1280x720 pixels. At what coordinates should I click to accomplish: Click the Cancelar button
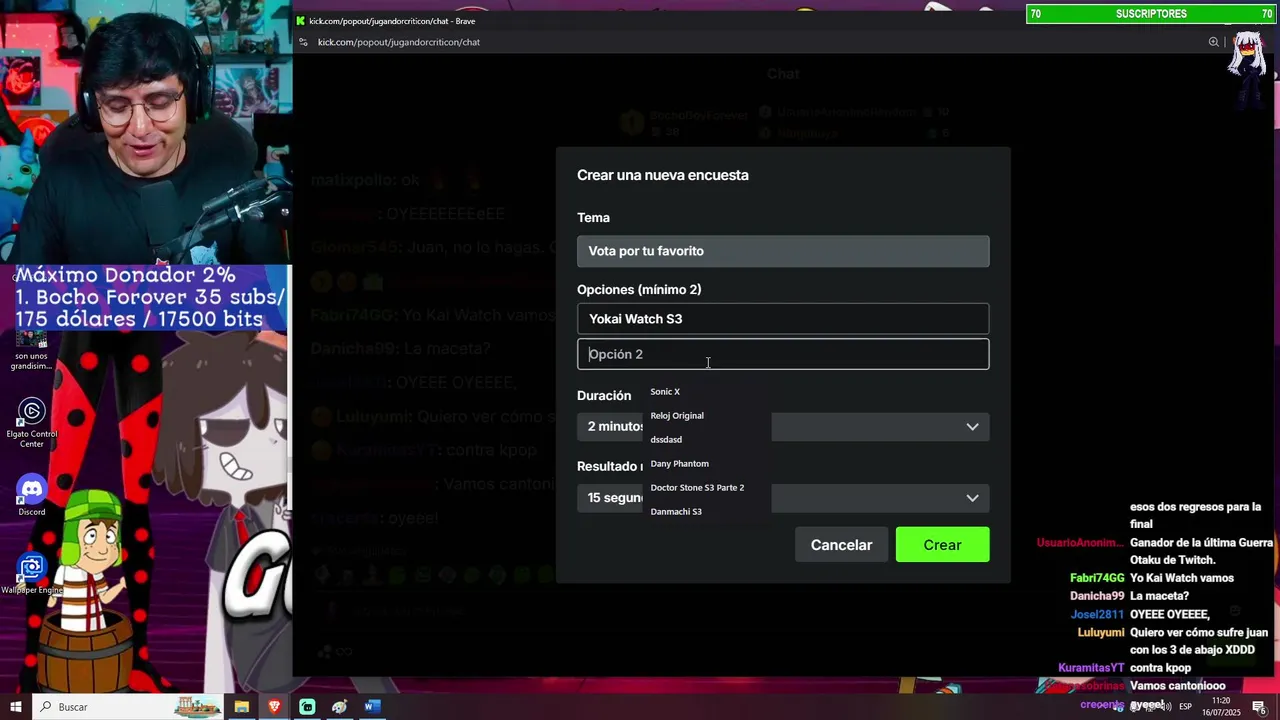(x=841, y=545)
